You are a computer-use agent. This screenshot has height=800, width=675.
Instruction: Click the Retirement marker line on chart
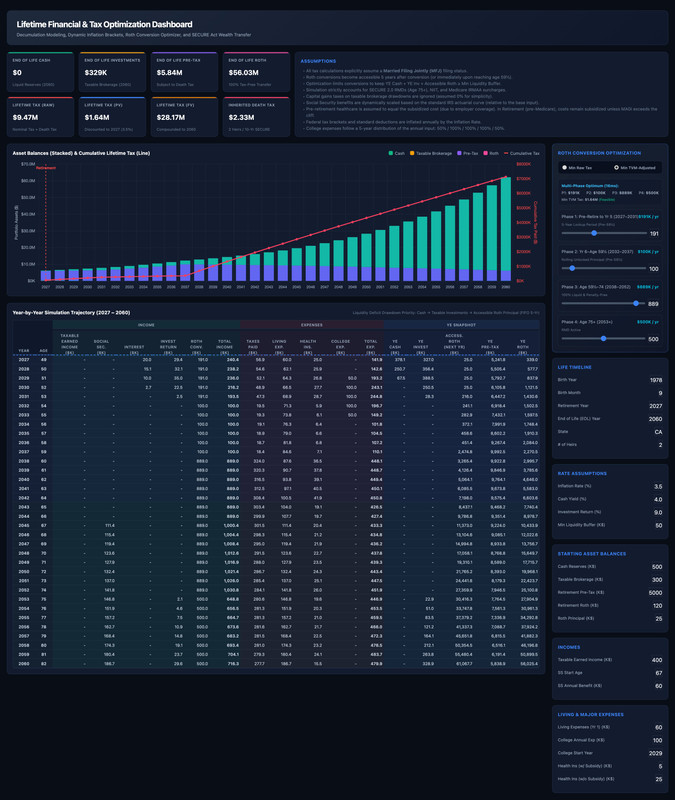46,224
